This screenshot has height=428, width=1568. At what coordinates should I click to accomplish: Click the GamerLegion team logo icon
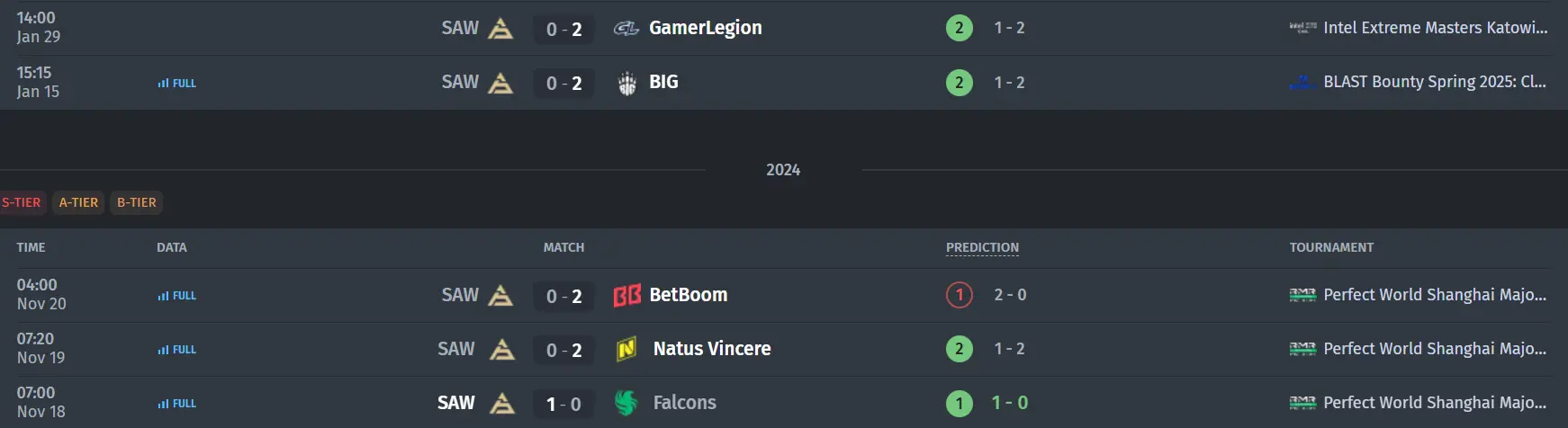click(626, 29)
